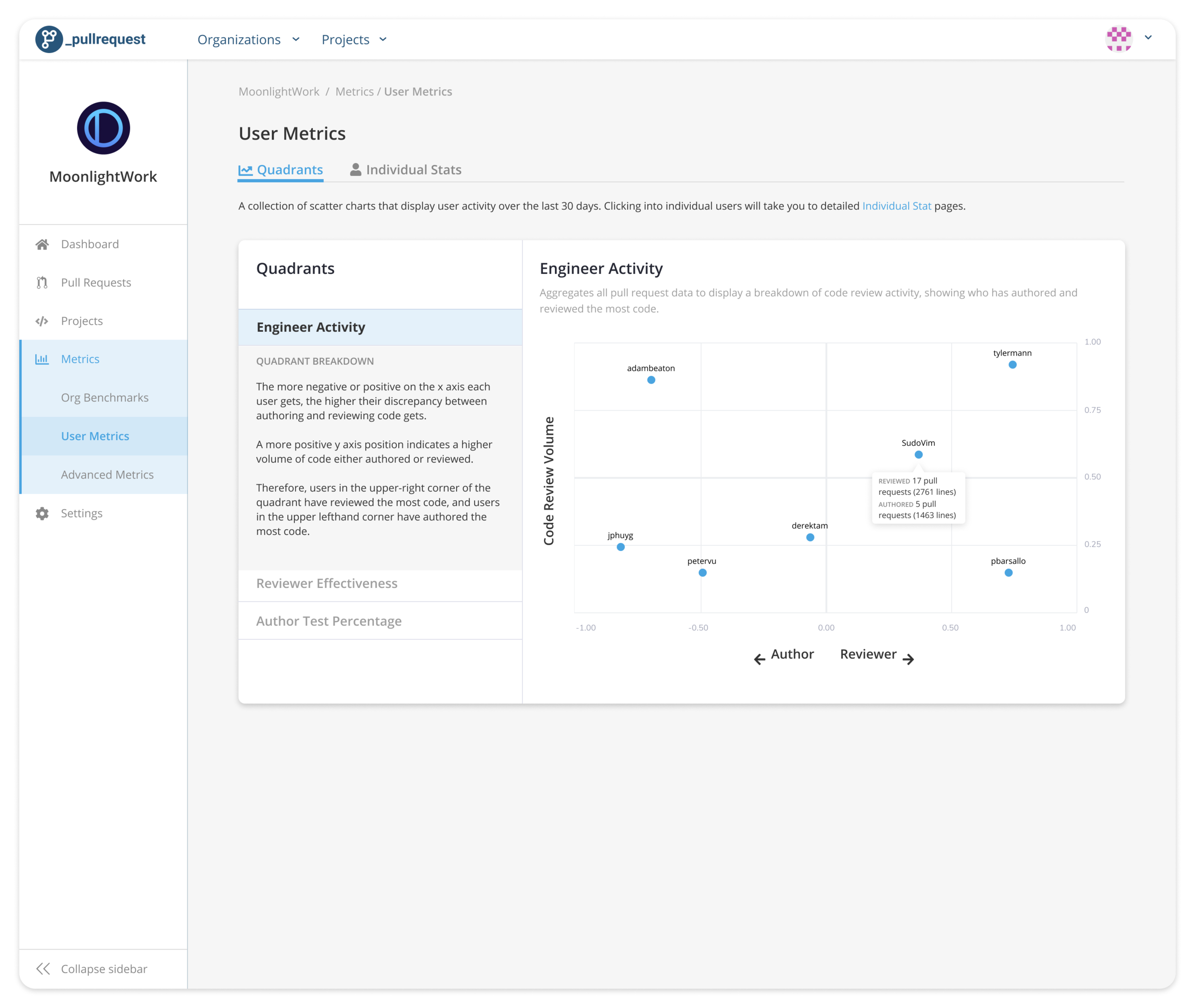
Task: Click the Quadrants chart line icon
Action: (245, 170)
